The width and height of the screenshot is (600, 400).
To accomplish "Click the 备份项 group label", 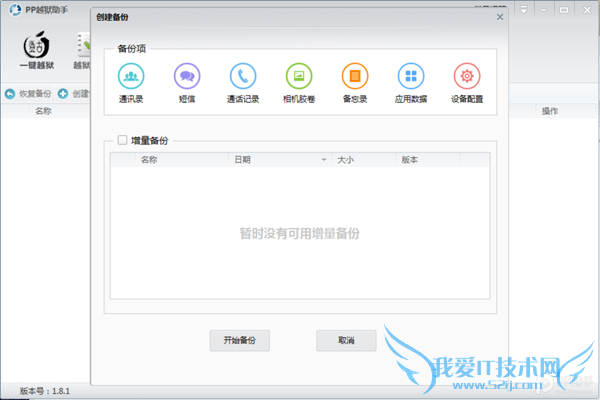I will pos(132,49).
